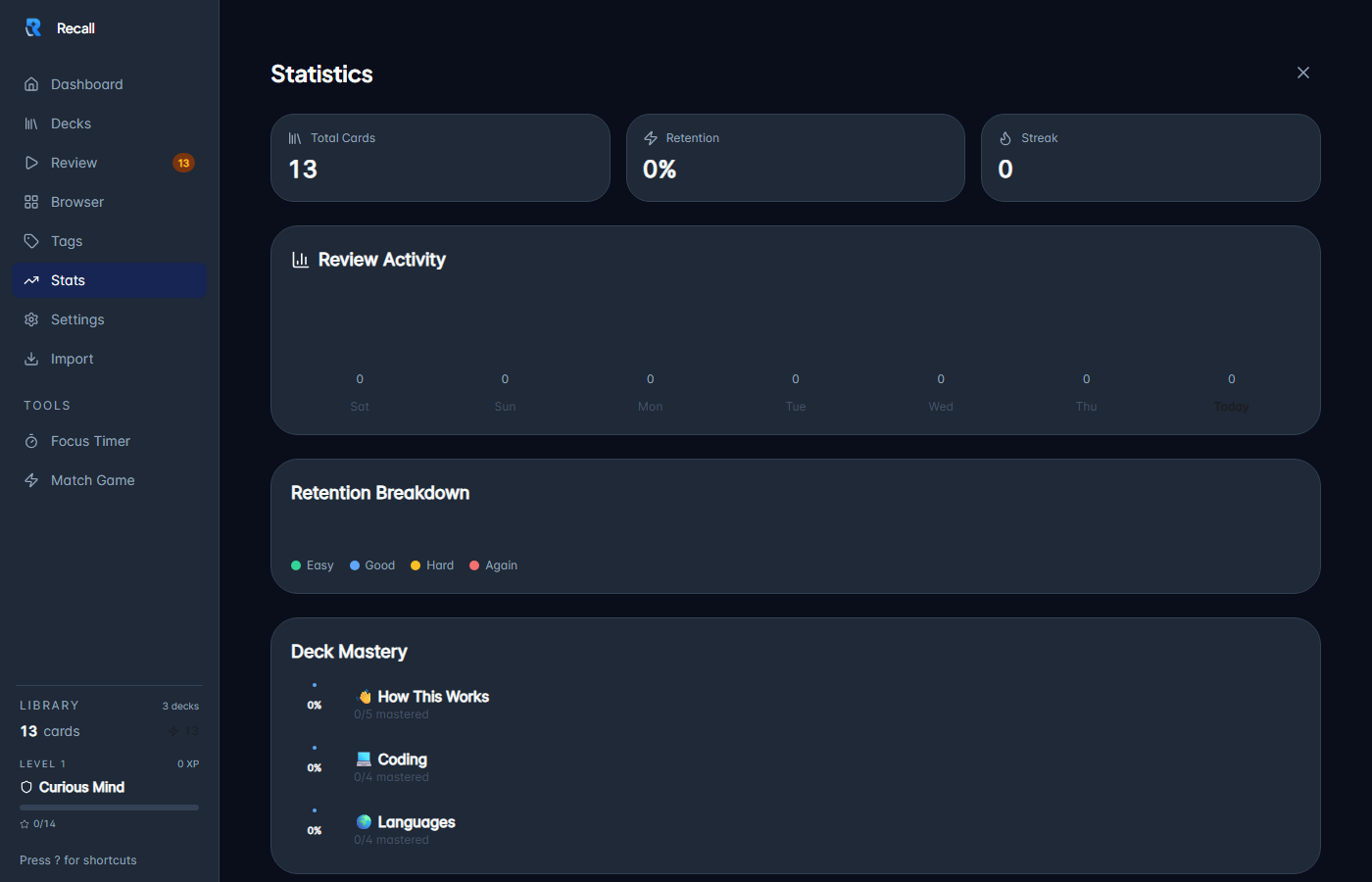Launch the Focus Timer stopwatch icon

[31, 441]
